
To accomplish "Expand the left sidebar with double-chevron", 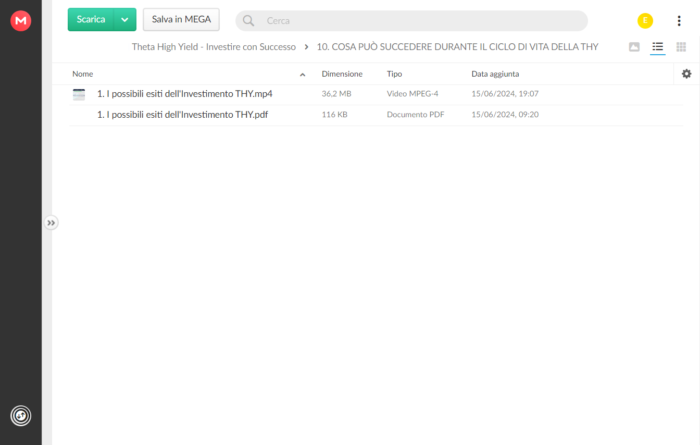I will tap(51, 223).
